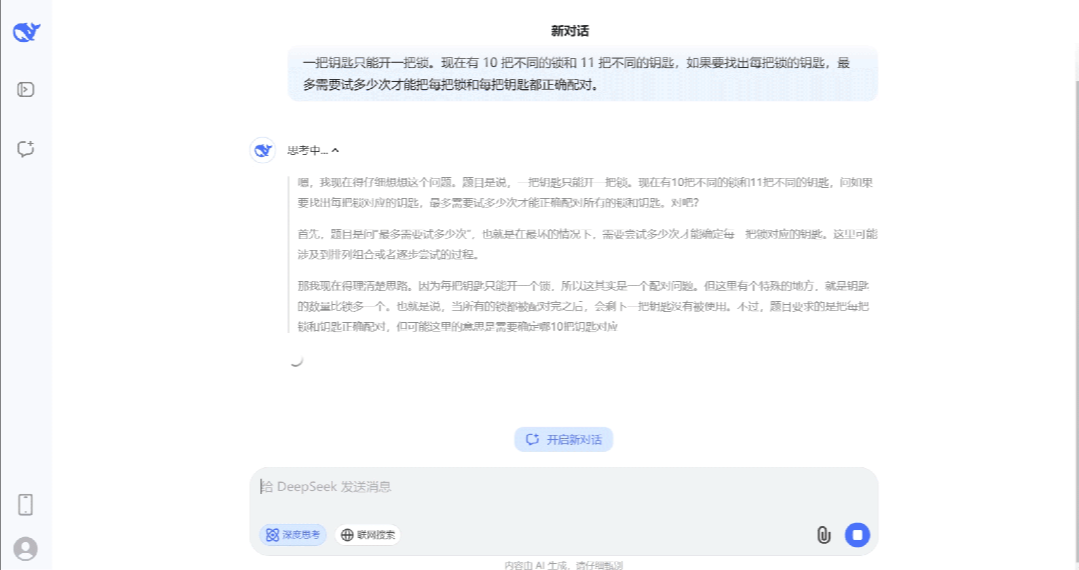Click the 内容由 AI 生成 disclaimer text
Screen dimensions: 1079x570
click(564, 565)
